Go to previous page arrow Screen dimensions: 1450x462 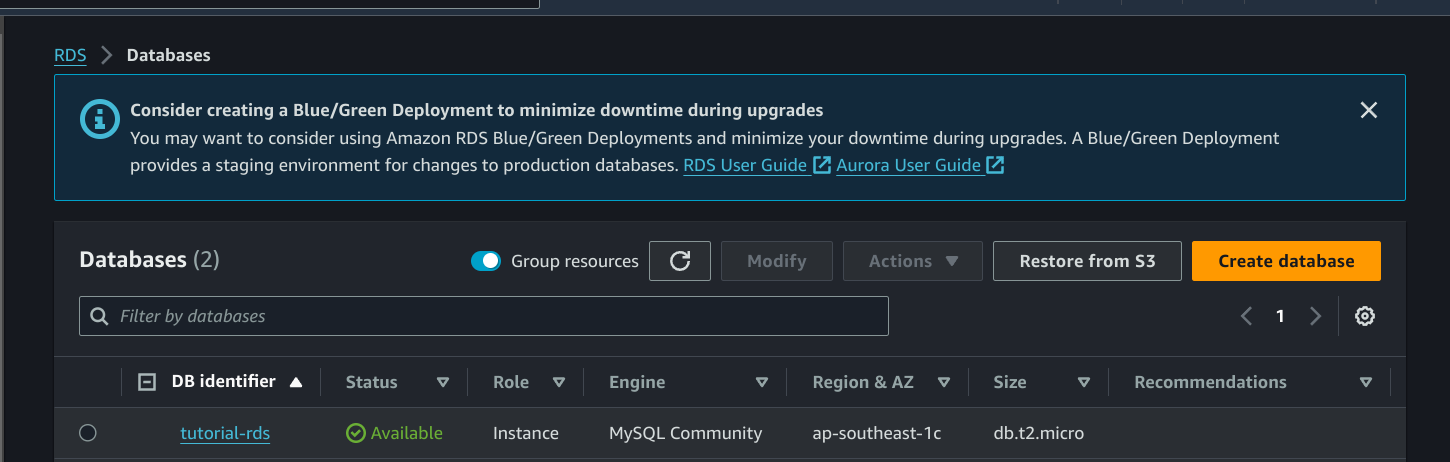point(1246,316)
